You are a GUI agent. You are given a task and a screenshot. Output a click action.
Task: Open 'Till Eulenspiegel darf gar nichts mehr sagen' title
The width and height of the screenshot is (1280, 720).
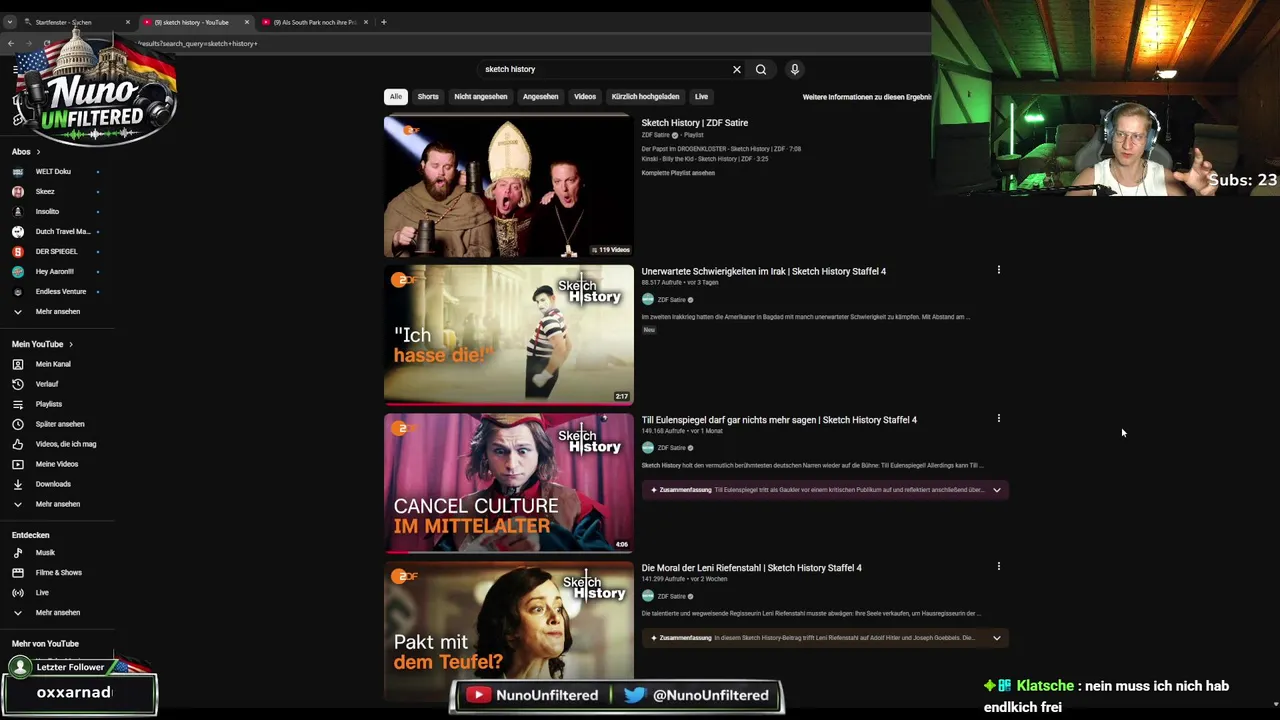[779, 420]
